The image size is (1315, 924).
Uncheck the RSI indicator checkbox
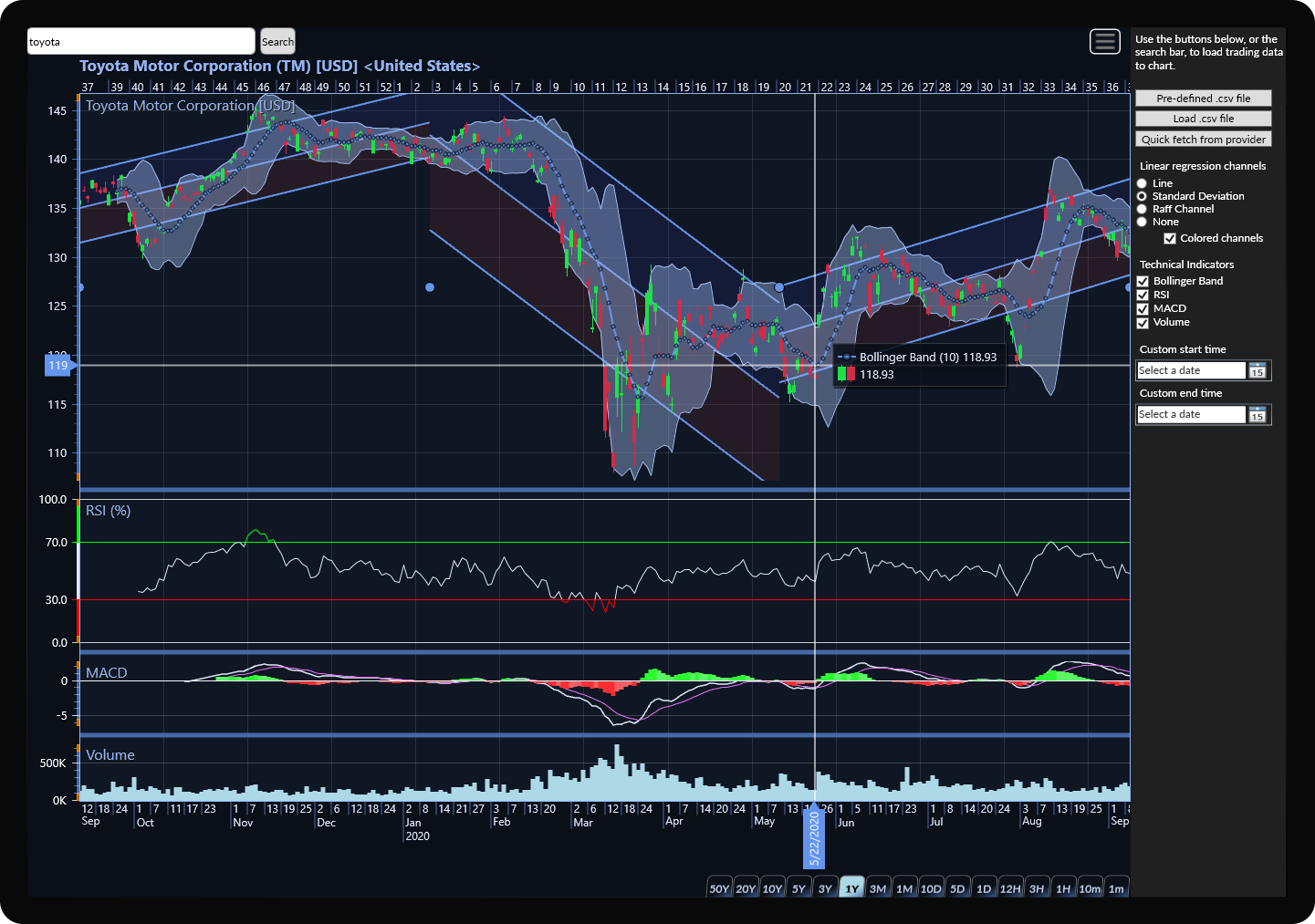point(1143,296)
